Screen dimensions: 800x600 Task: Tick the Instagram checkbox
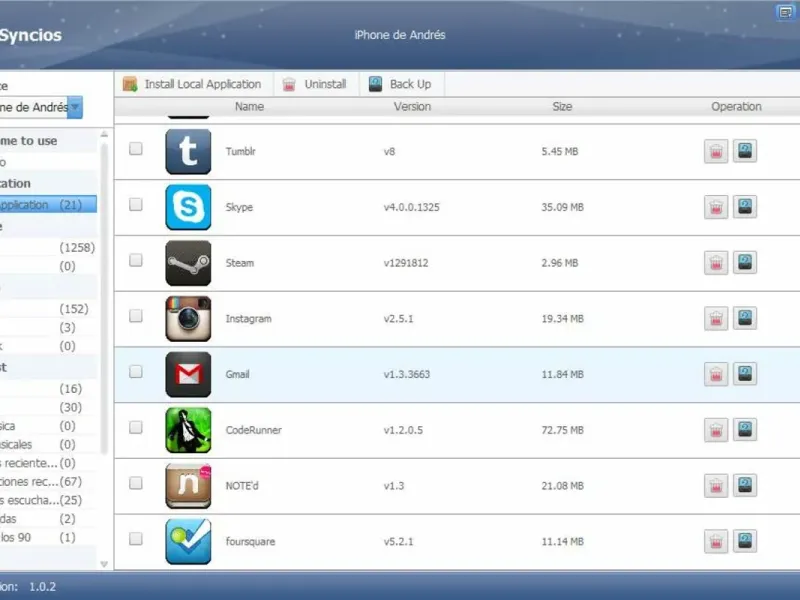coord(136,316)
